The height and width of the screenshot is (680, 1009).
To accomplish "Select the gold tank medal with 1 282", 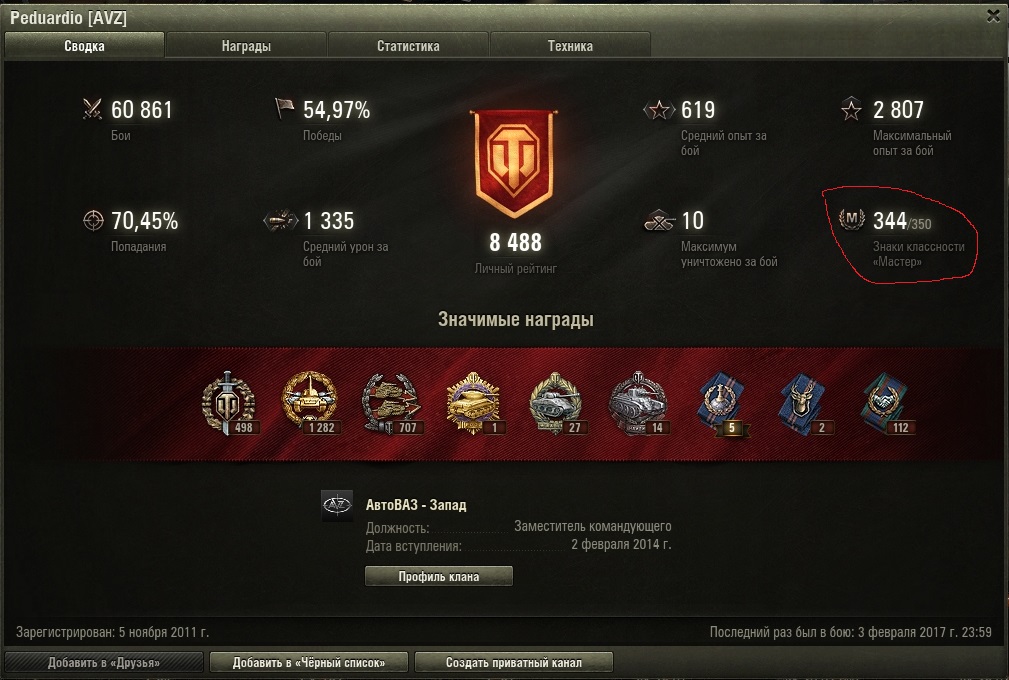I will pos(311,403).
